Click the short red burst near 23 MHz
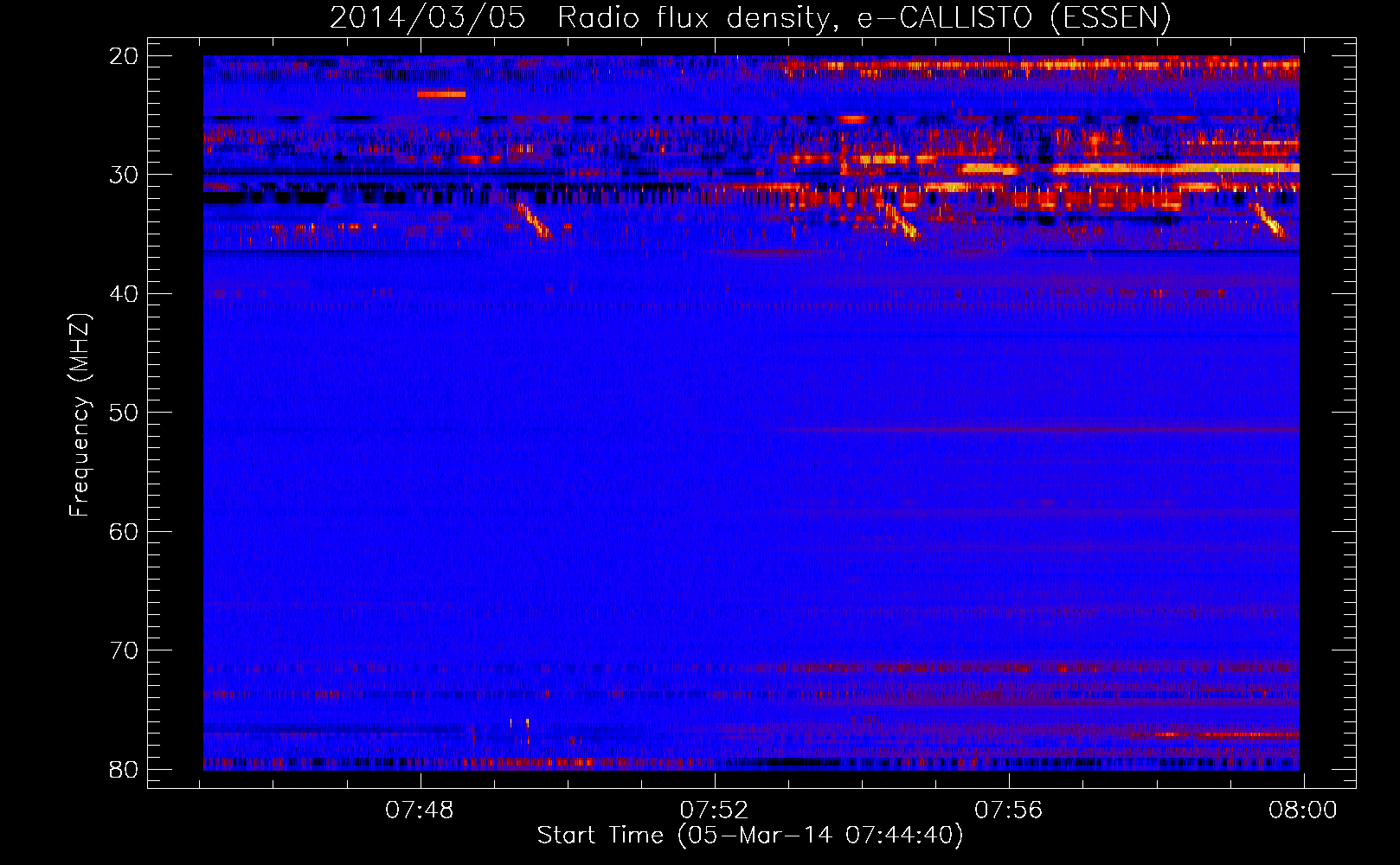 coord(441,93)
